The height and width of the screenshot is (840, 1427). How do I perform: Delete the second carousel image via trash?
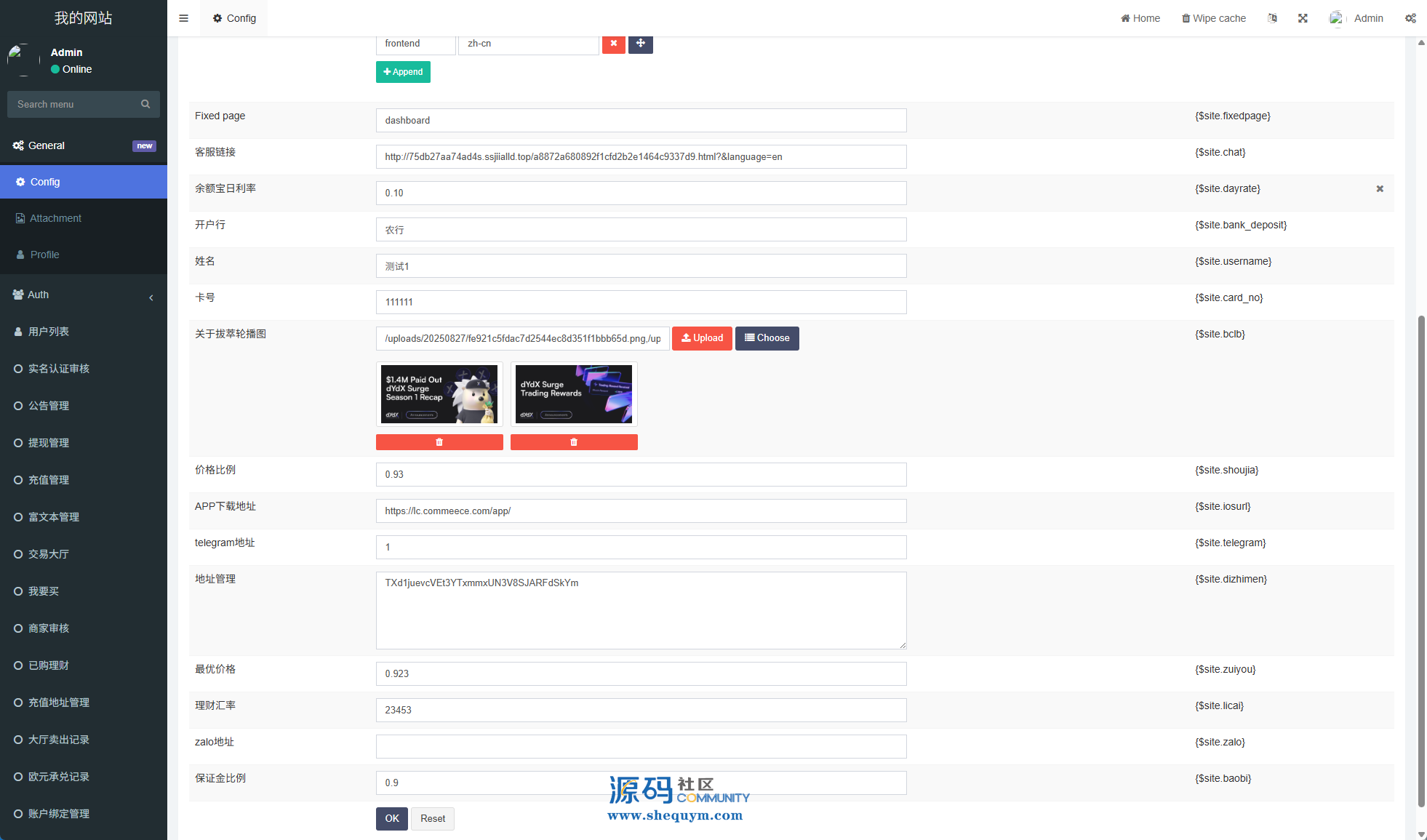(574, 442)
